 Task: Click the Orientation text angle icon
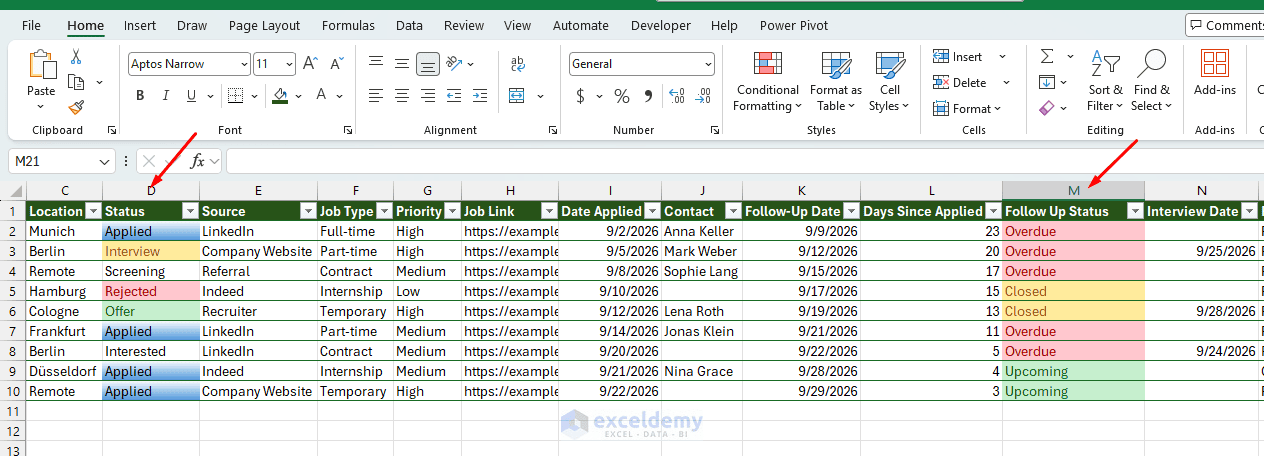(454, 63)
